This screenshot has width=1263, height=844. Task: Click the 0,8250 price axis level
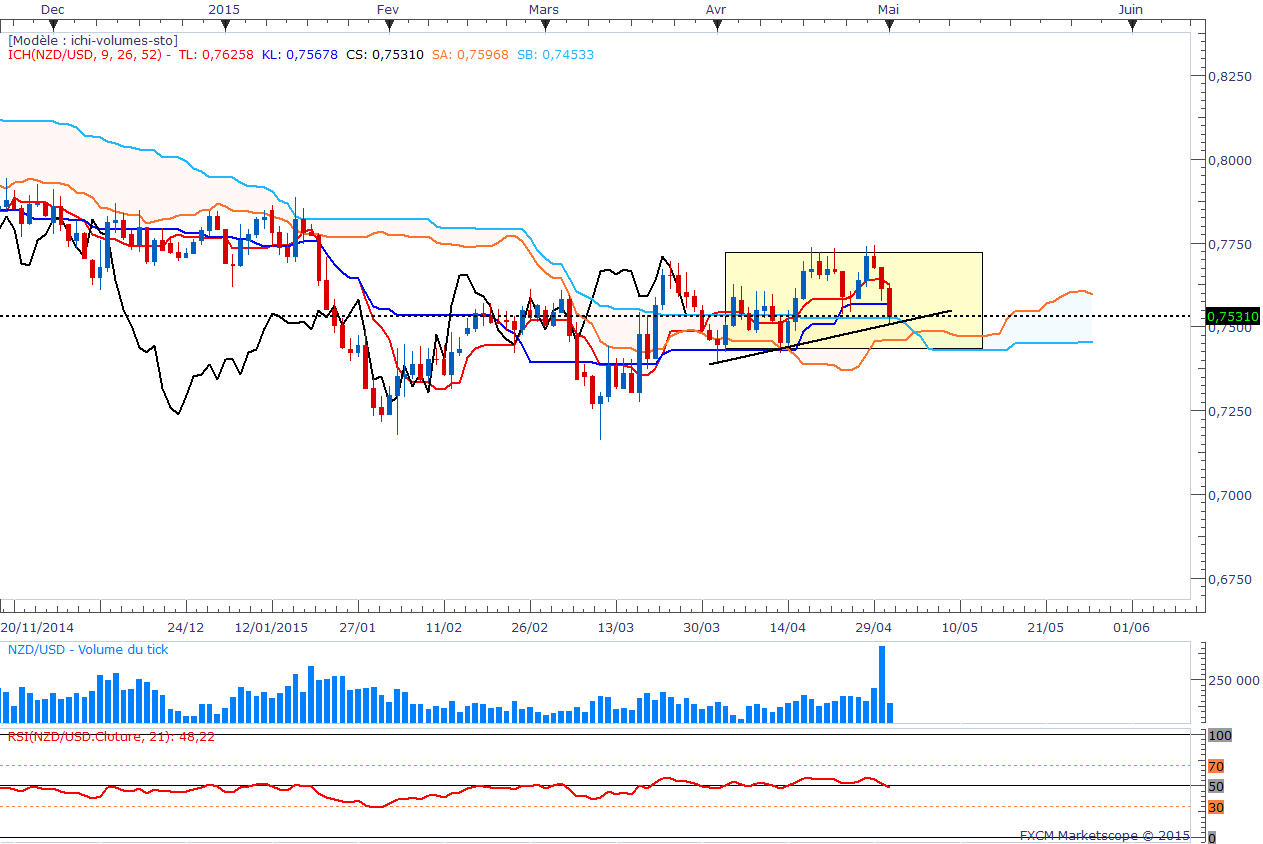pyautogui.click(x=1230, y=76)
